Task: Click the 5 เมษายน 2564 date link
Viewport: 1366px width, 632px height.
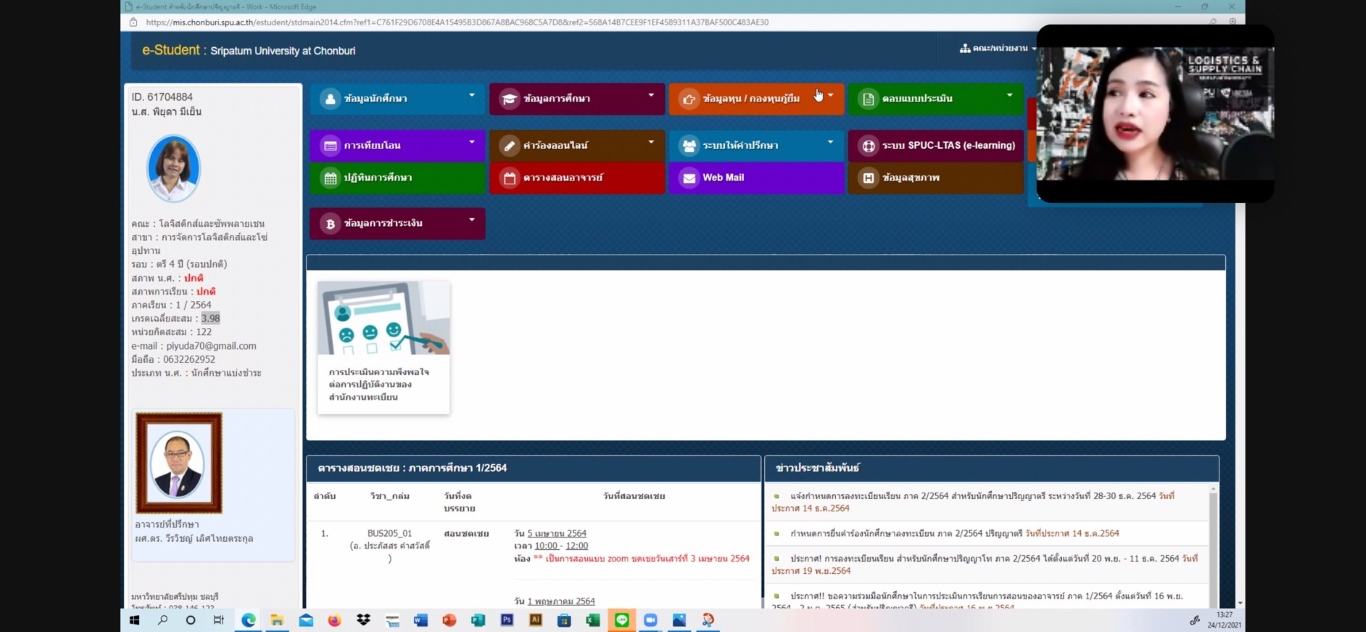Action: click(x=557, y=533)
